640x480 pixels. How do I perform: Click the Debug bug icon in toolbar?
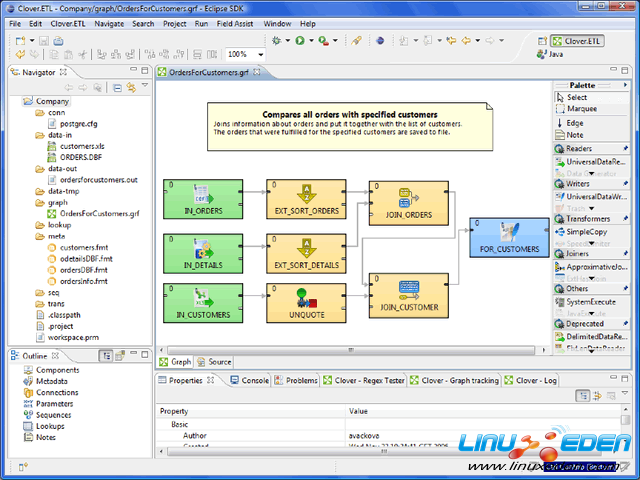(x=277, y=41)
